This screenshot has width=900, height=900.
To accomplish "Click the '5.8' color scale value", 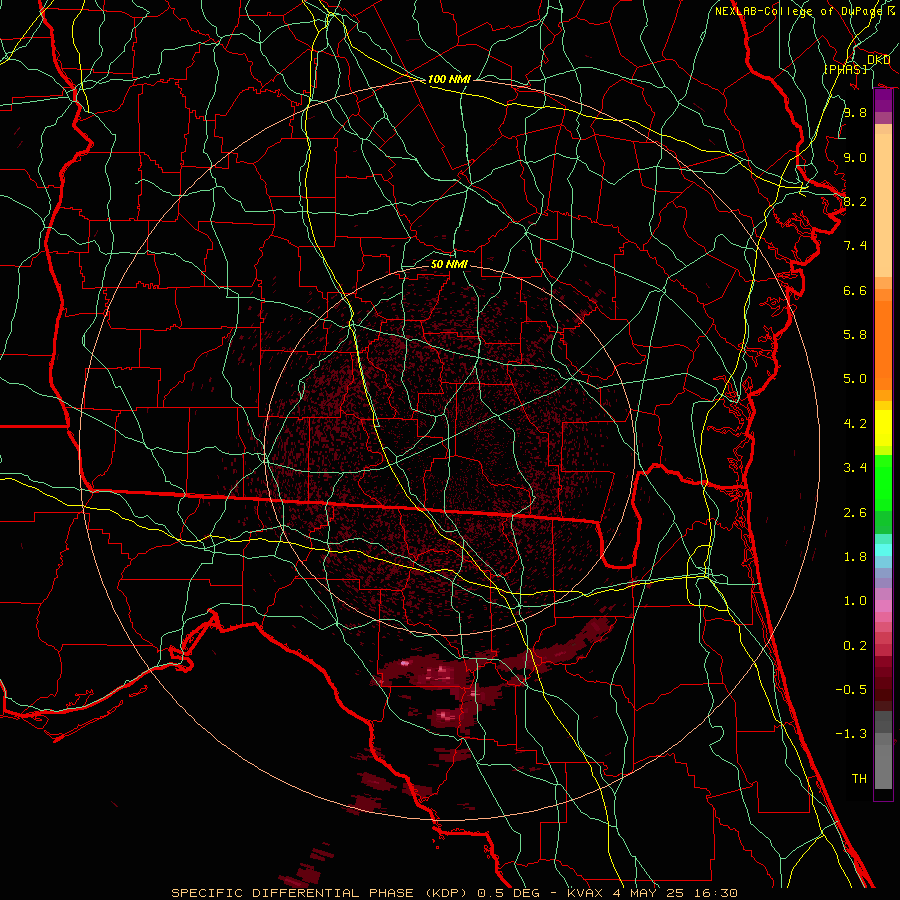I will tap(855, 335).
